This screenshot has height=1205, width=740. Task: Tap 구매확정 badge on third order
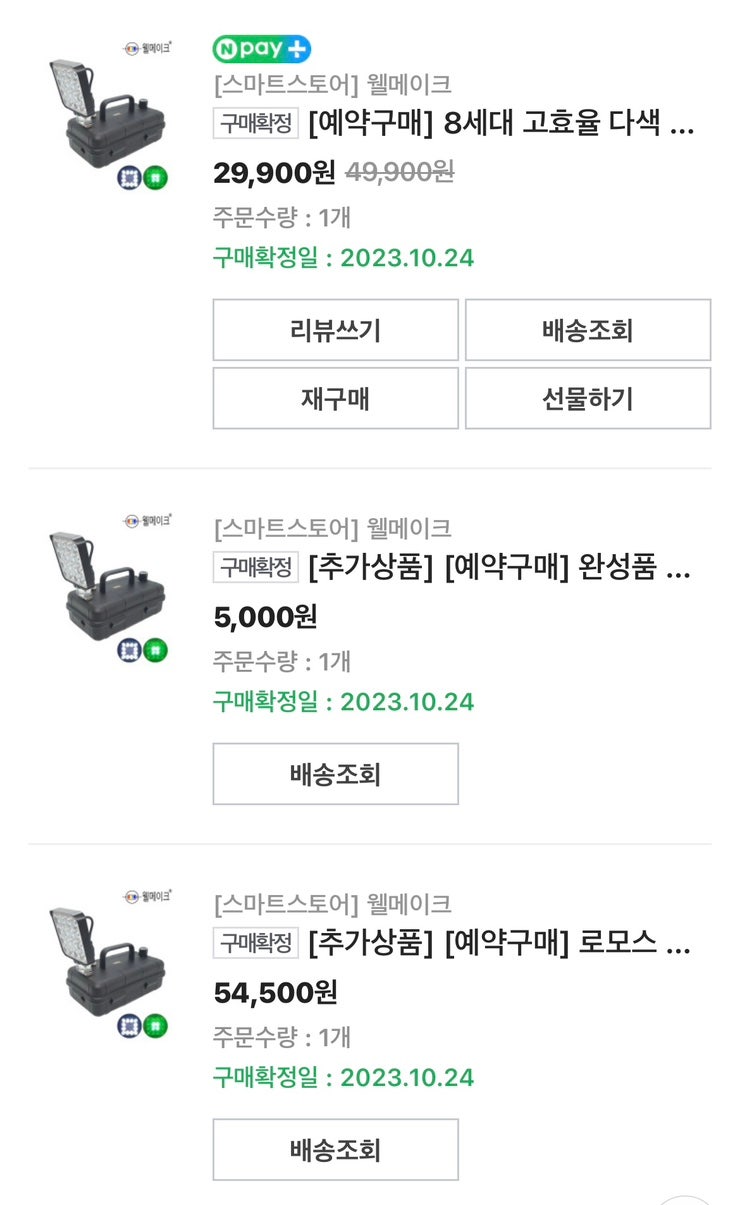(256, 943)
